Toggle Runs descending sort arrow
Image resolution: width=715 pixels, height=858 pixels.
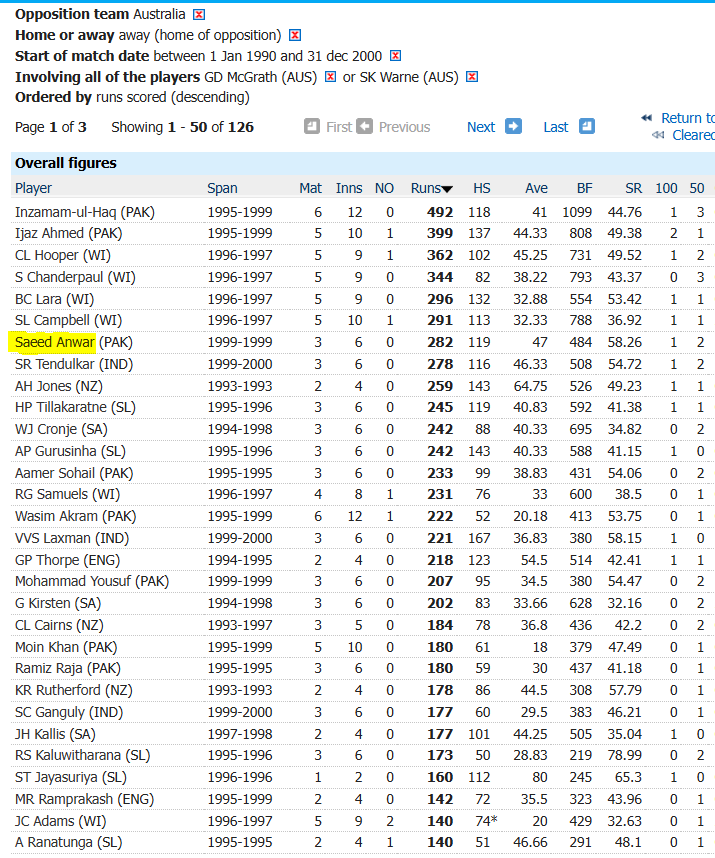pyautogui.click(x=447, y=189)
